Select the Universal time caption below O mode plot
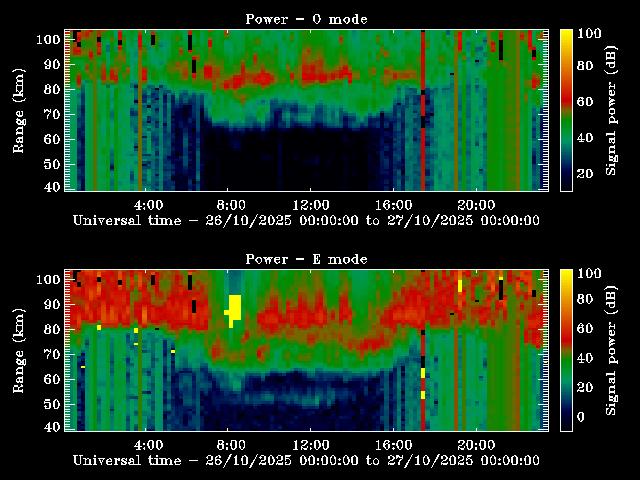 coord(306,220)
